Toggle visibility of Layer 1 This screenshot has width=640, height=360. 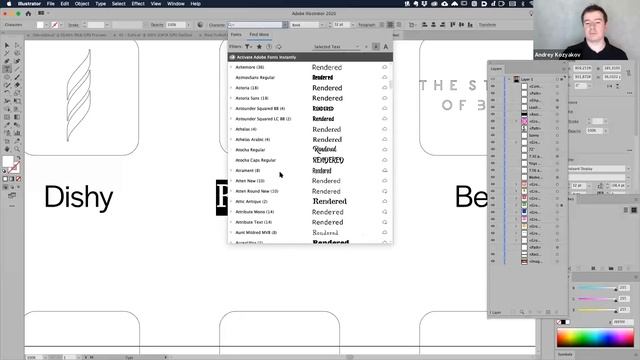click(493, 79)
